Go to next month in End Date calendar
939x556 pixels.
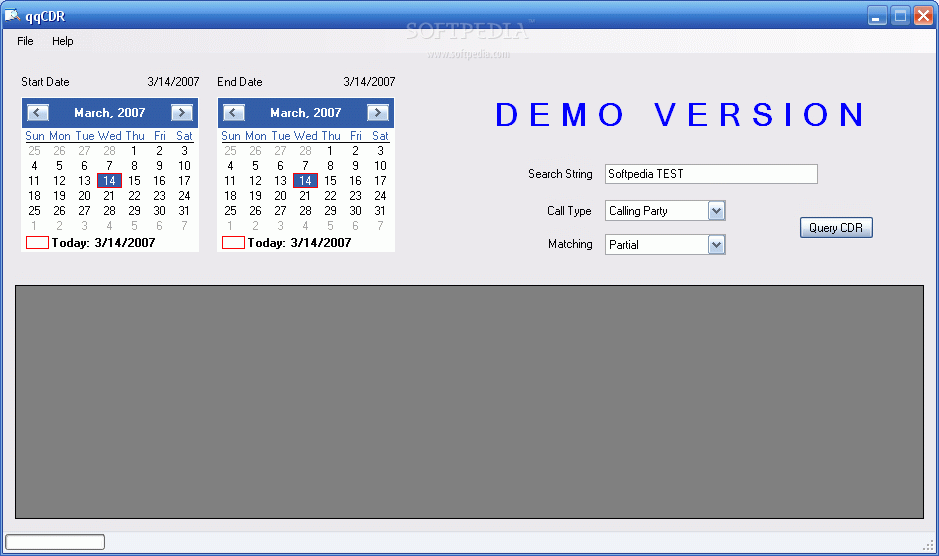pos(377,113)
